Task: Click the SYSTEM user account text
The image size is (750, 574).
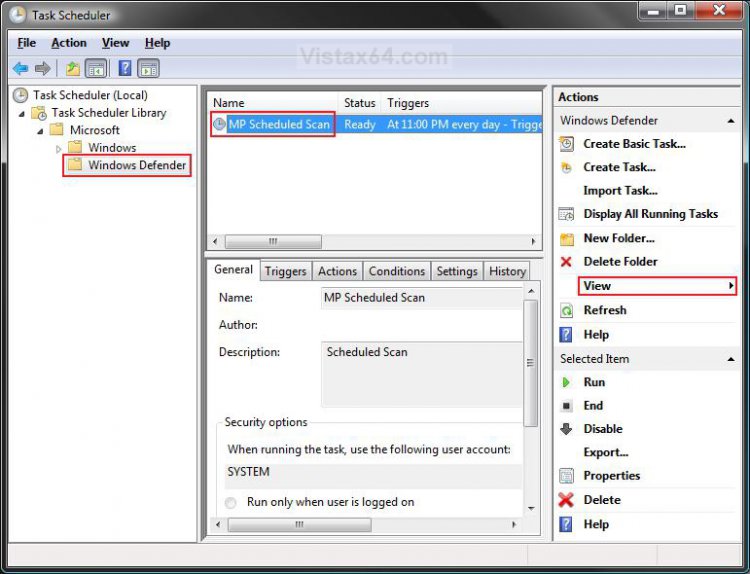Action: coord(248,472)
